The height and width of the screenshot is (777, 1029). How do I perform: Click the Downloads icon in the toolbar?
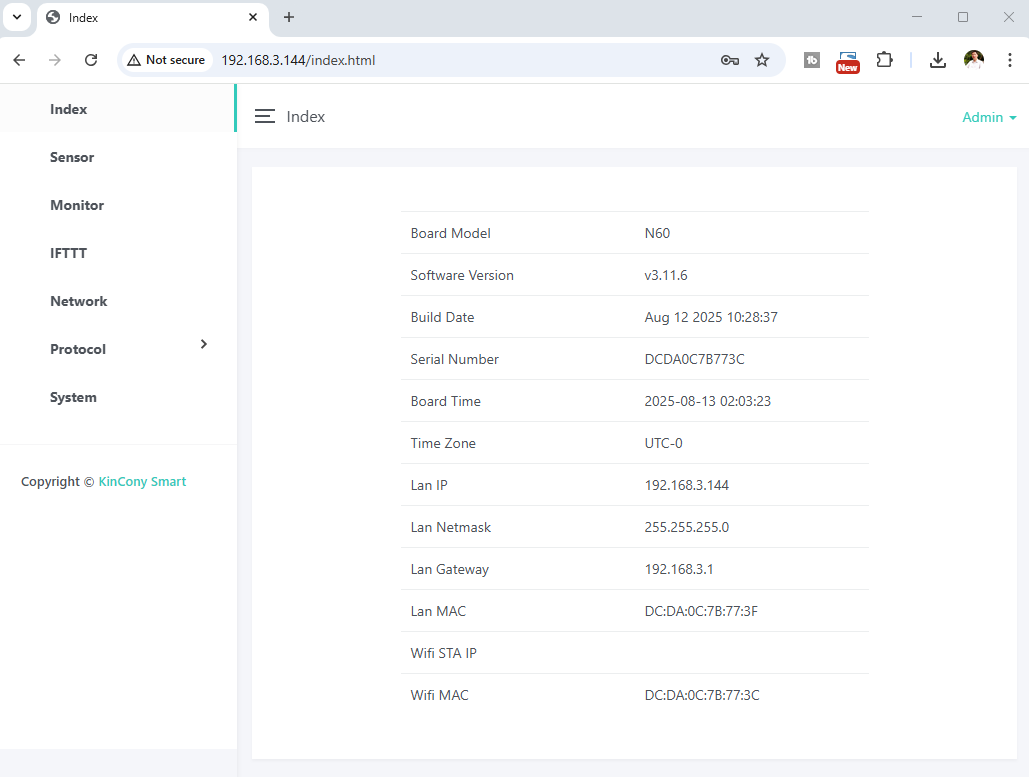938,60
